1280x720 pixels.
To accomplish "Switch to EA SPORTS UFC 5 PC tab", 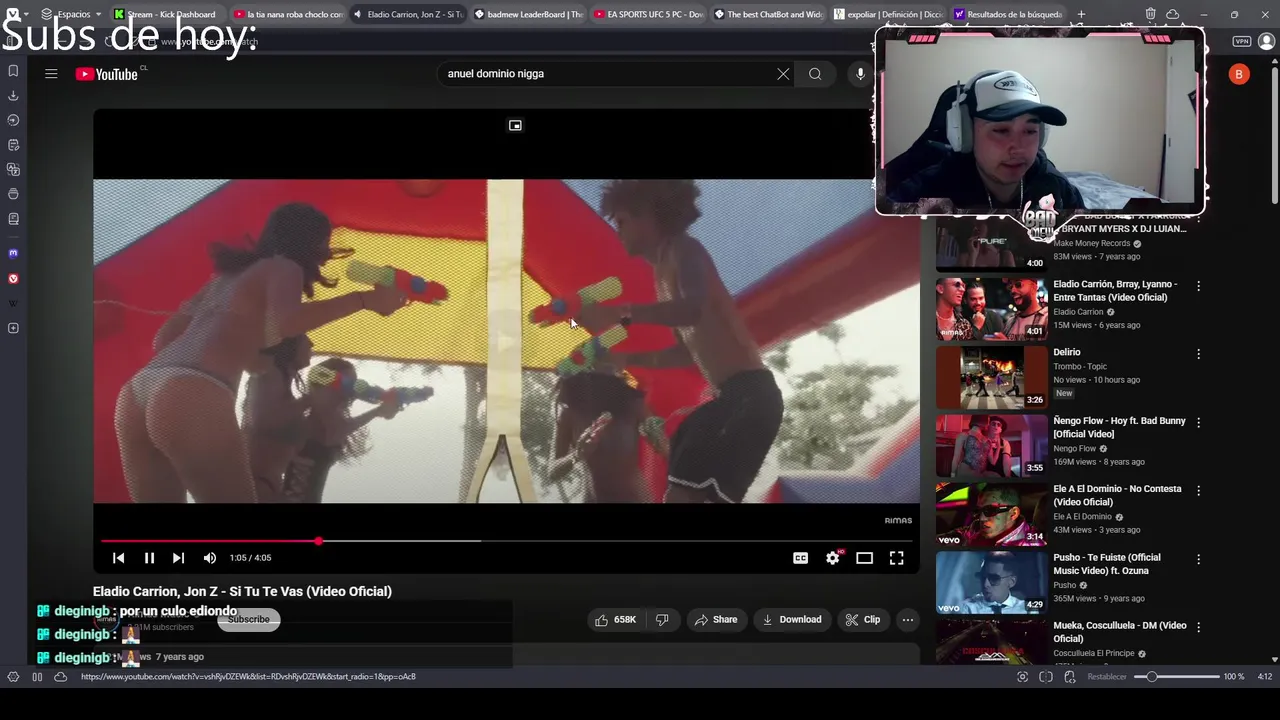I will [648, 14].
